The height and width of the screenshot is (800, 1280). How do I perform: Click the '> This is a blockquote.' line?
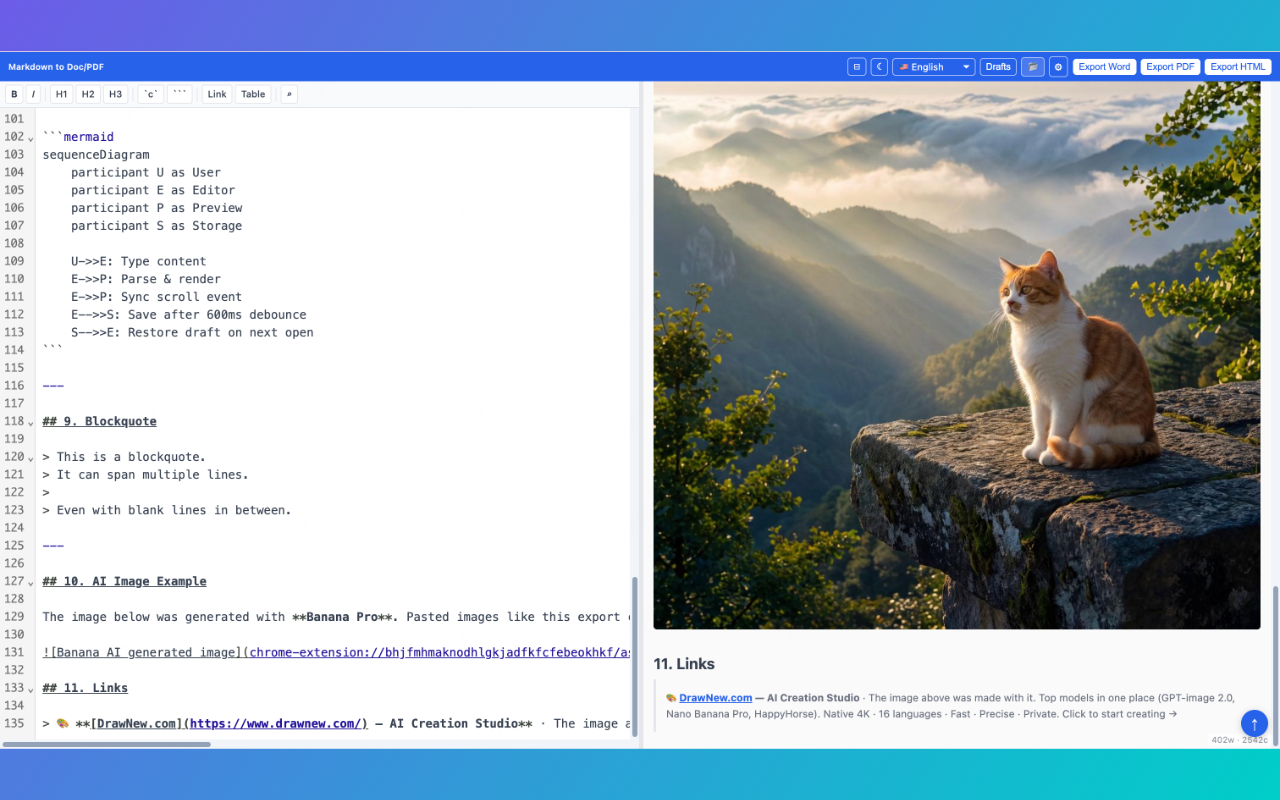tap(124, 457)
